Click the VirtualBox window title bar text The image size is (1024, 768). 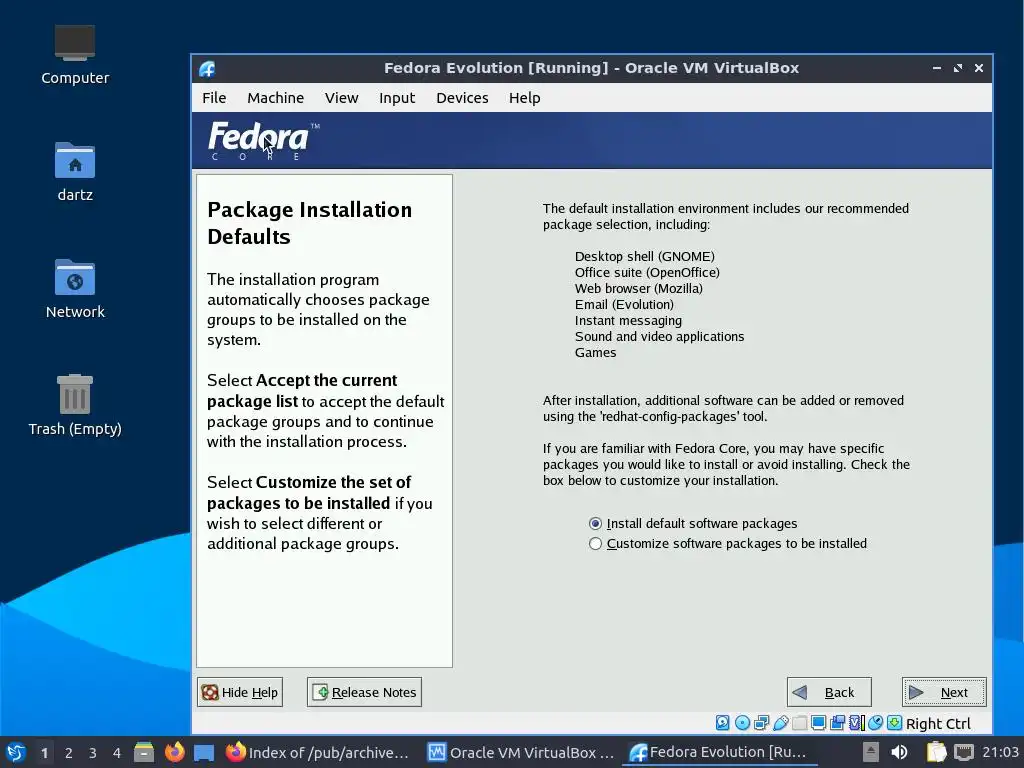click(x=591, y=68)
